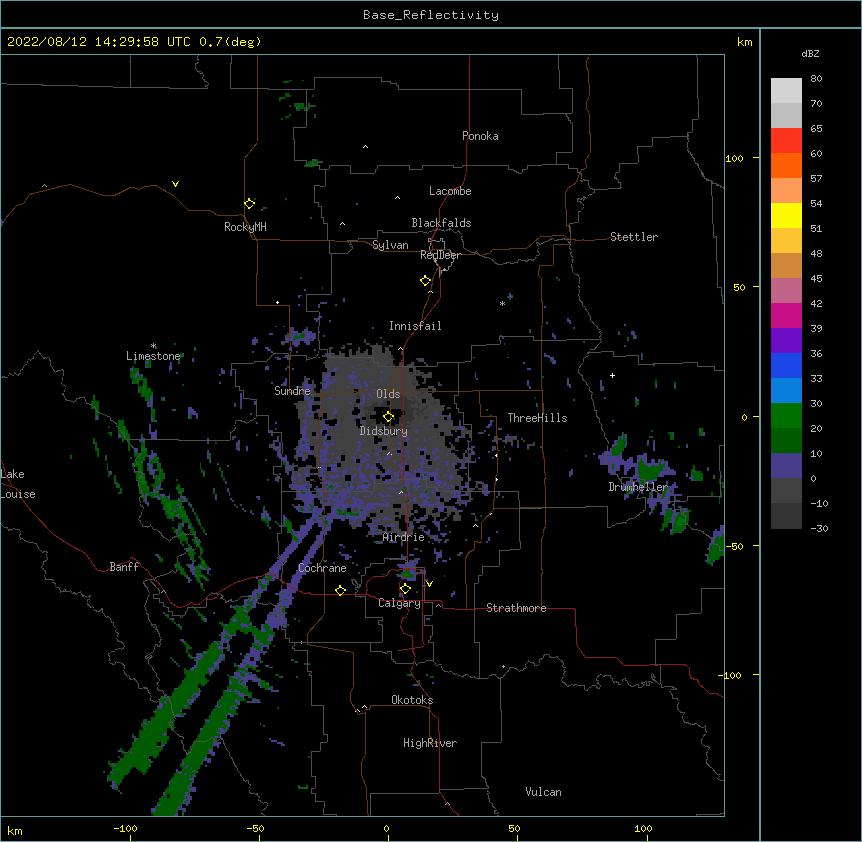Click the Innisfail label
862x842 pixels.
coord(415,326)
